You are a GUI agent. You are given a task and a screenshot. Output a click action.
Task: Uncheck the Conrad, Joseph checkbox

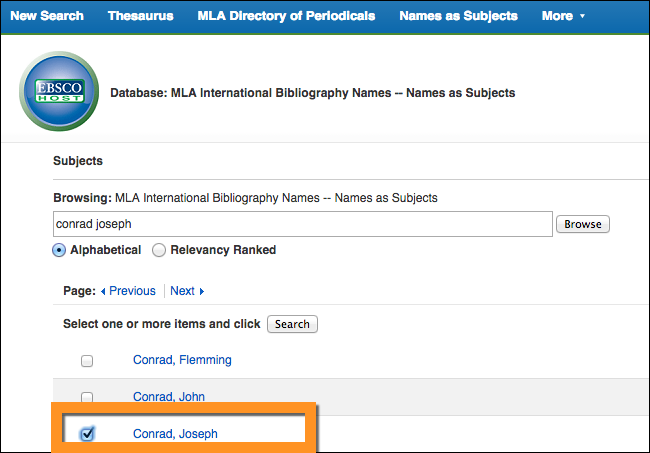click(87, 434)
